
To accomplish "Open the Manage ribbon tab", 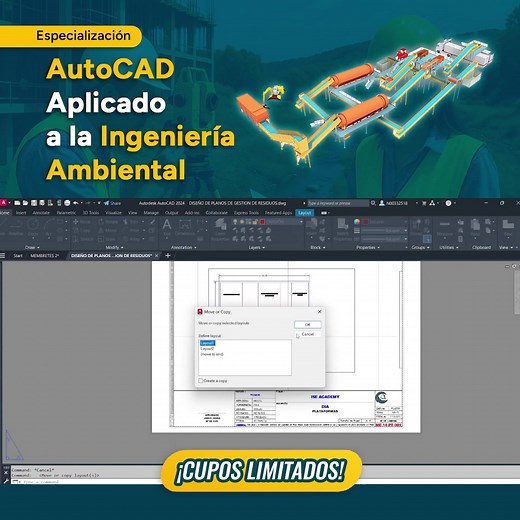I will (151, 213).
